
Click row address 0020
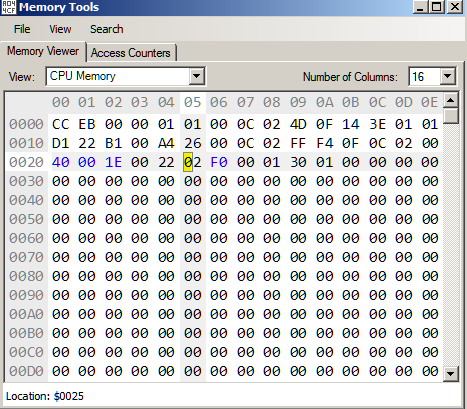pyautogui.click(x=26, y=162)
